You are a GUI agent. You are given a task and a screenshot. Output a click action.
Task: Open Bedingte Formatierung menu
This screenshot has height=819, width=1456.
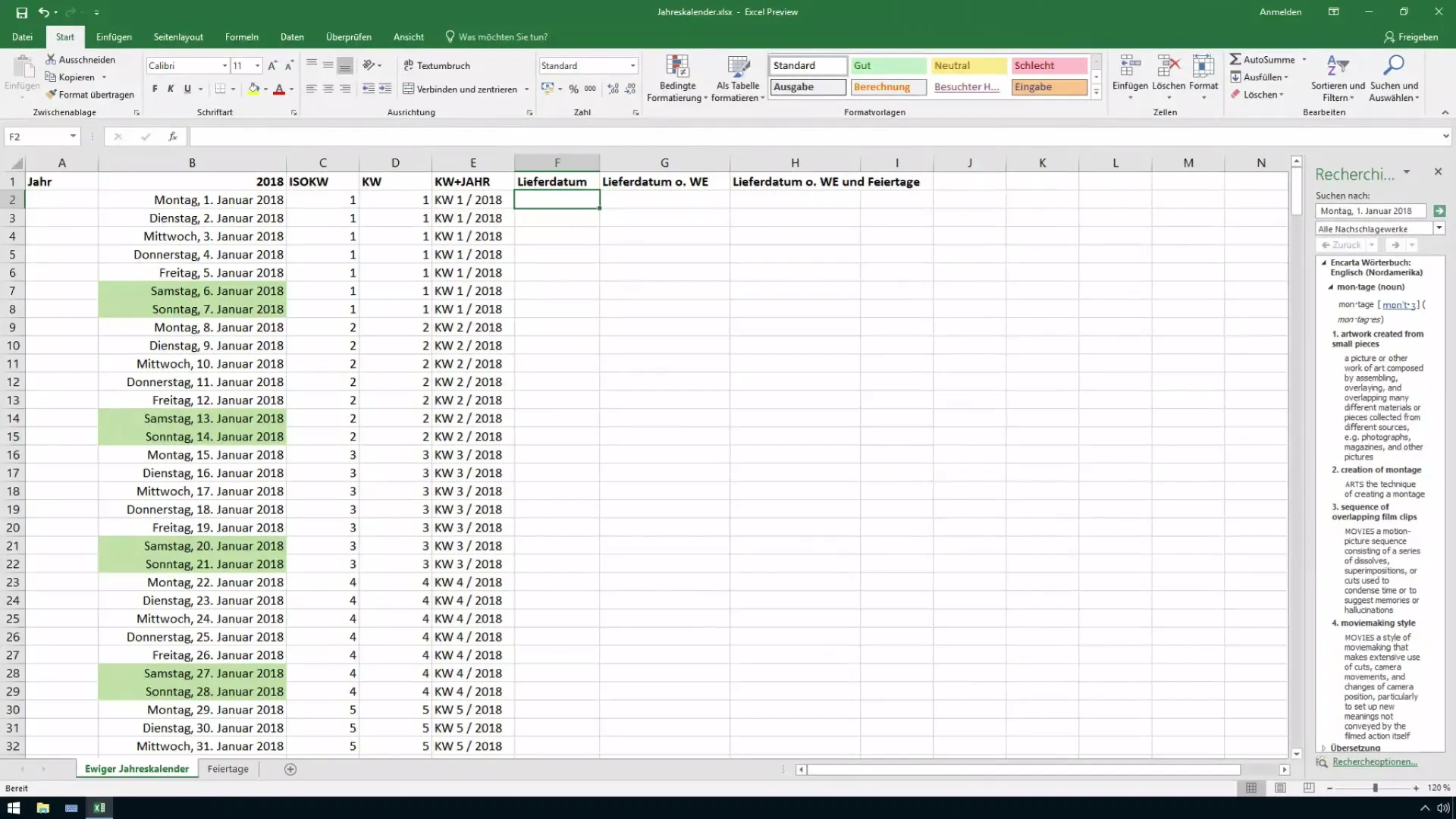pos(677,78)
